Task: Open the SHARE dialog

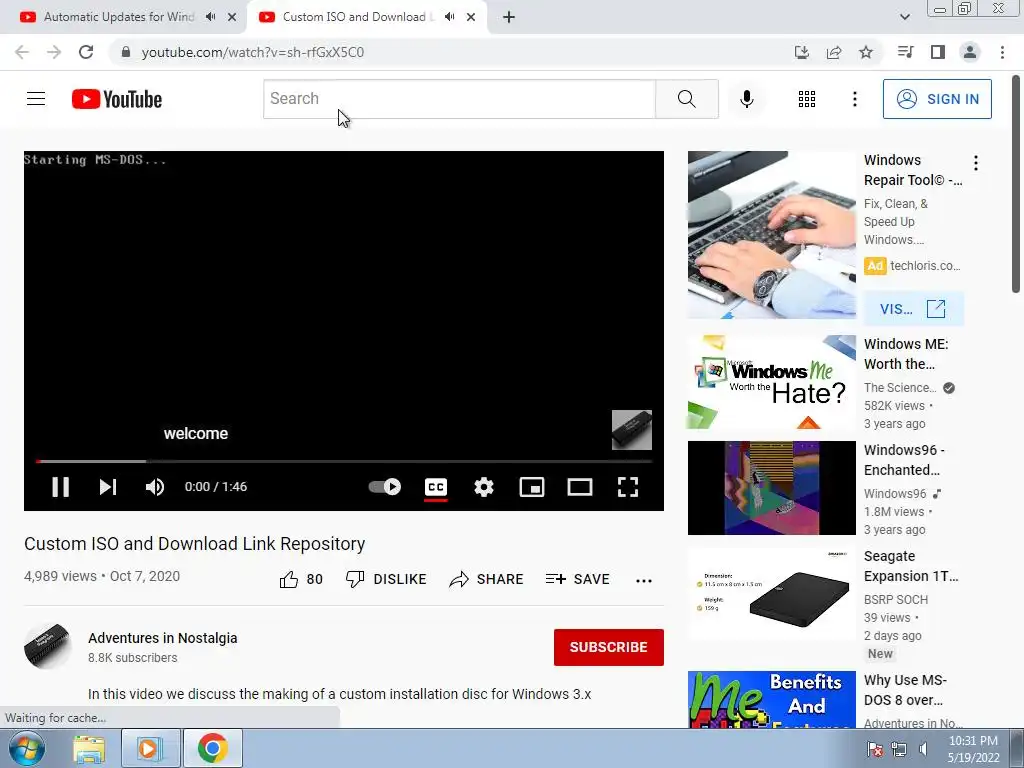Action: click(x=487, y=579)
